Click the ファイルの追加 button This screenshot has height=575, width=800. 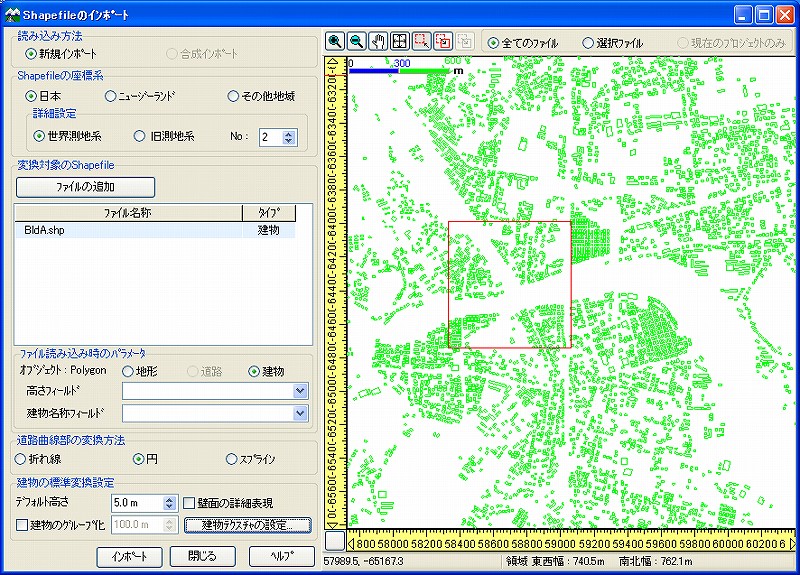click(x=85, y=187)
